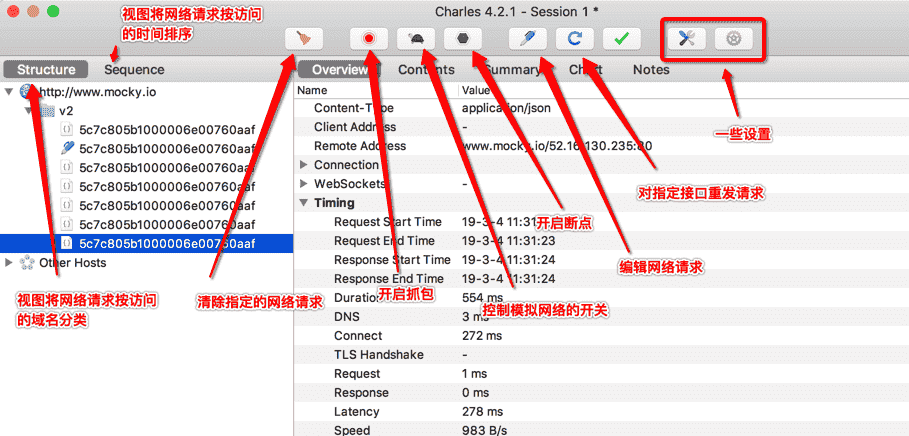Expand the Other Hosts node
Screen dimensions: 909x436
[x=8, y=263]
